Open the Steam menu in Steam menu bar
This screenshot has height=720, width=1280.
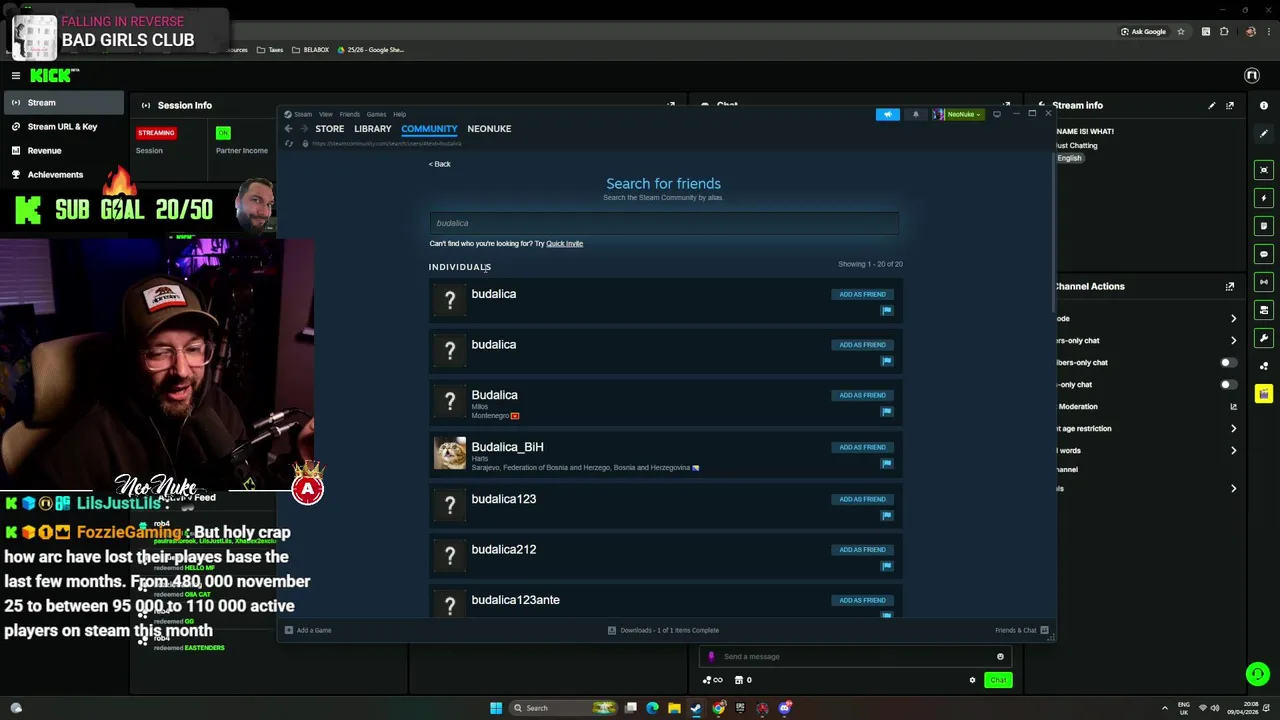303,114
